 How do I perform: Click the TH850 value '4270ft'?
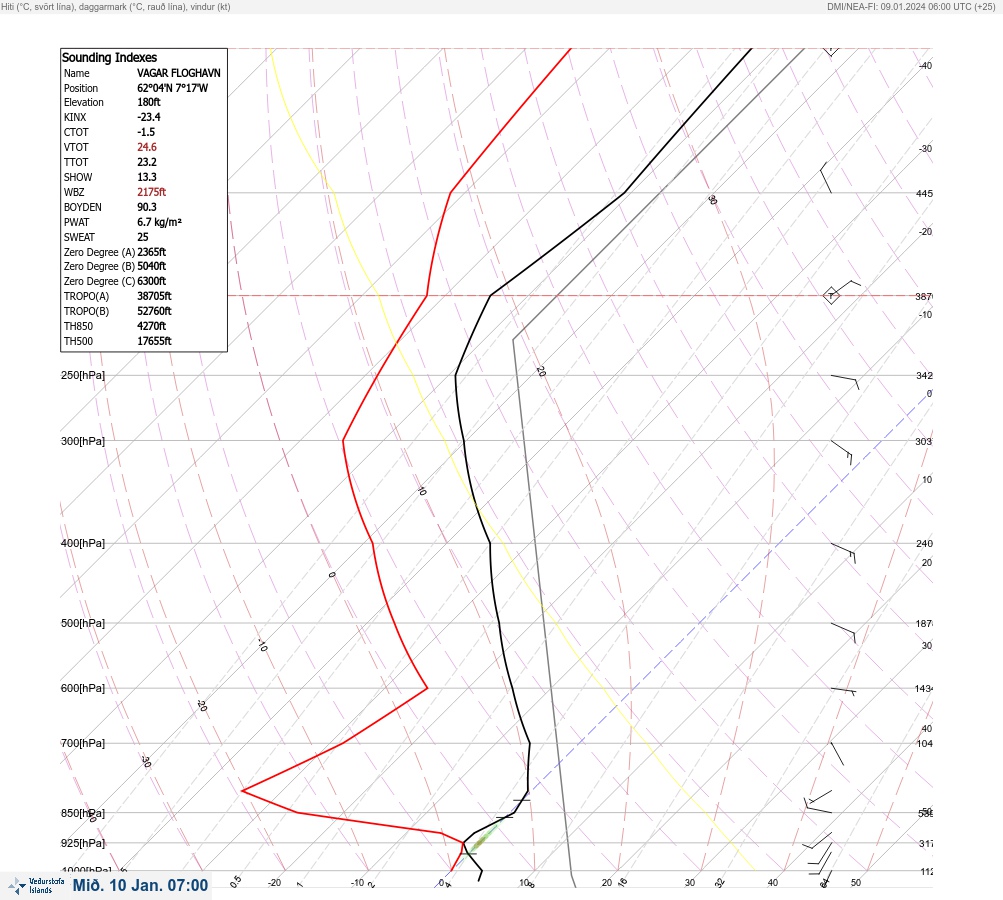tap(151, 326)
